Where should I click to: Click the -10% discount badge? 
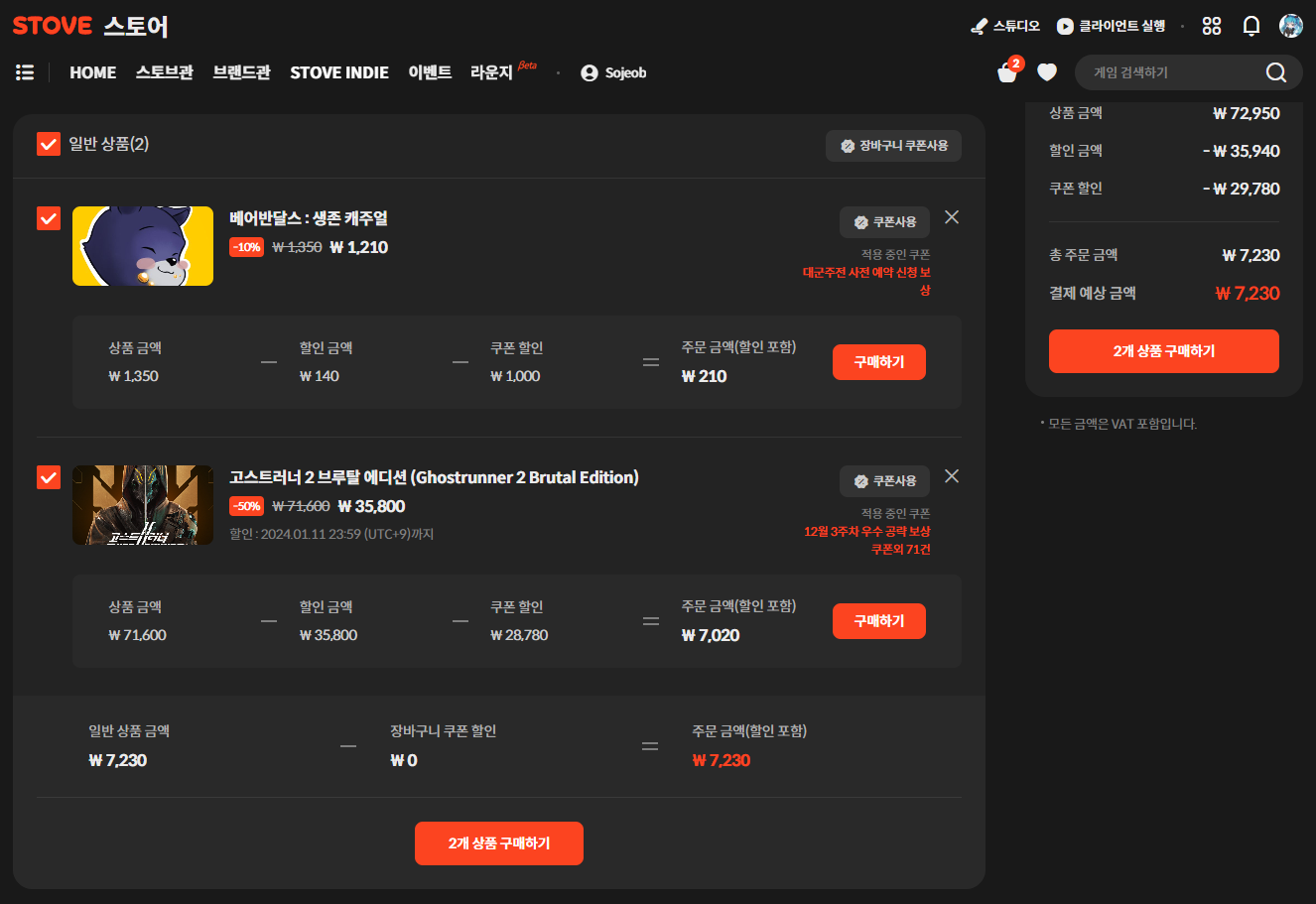tap(246, 247)
